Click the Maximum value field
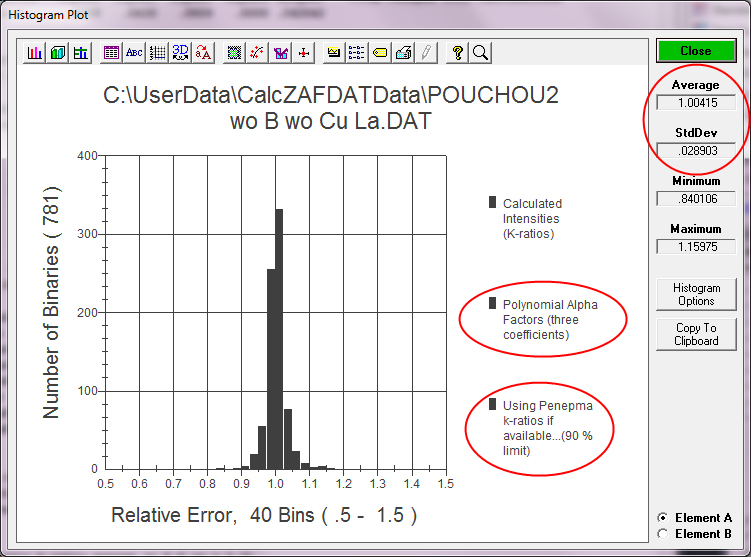Screen dimensions: 751x557 pyautogui.click(x=696, y=246)
